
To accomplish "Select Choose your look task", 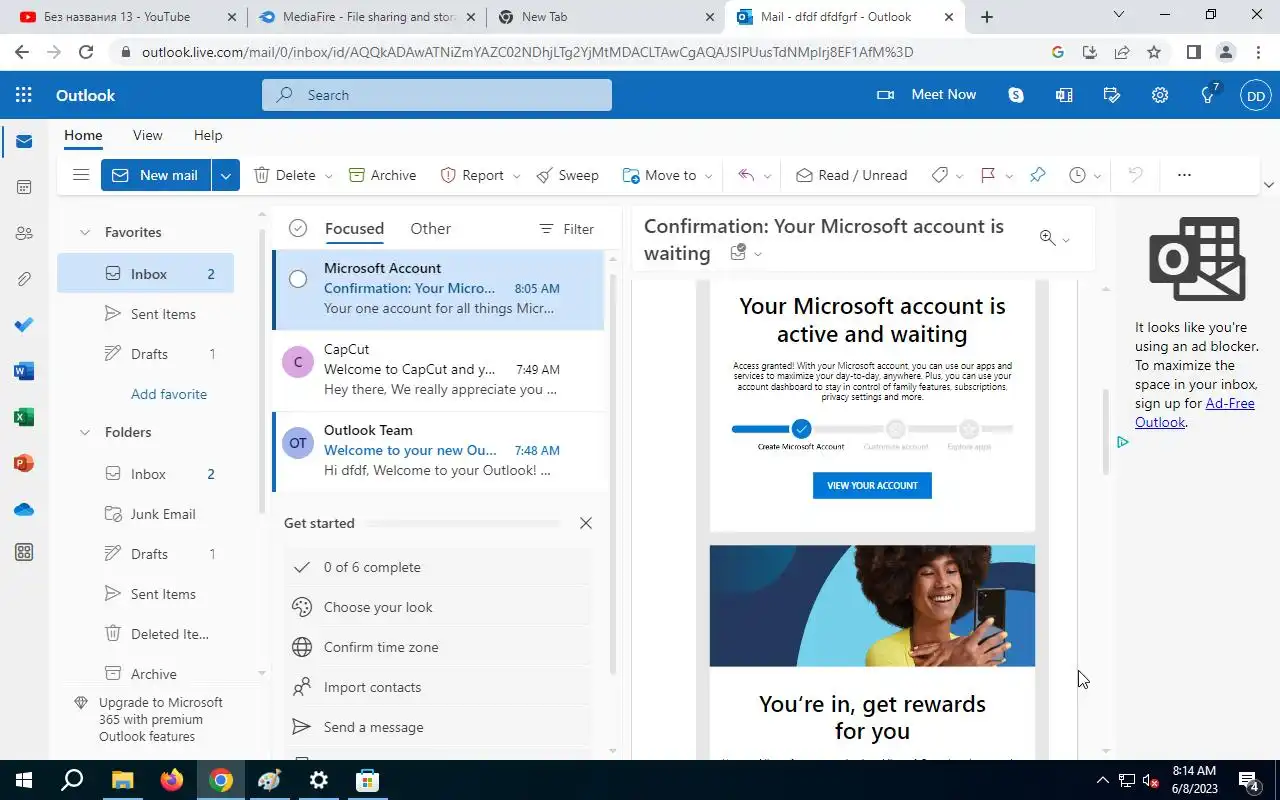I will [x=437, y=607].
